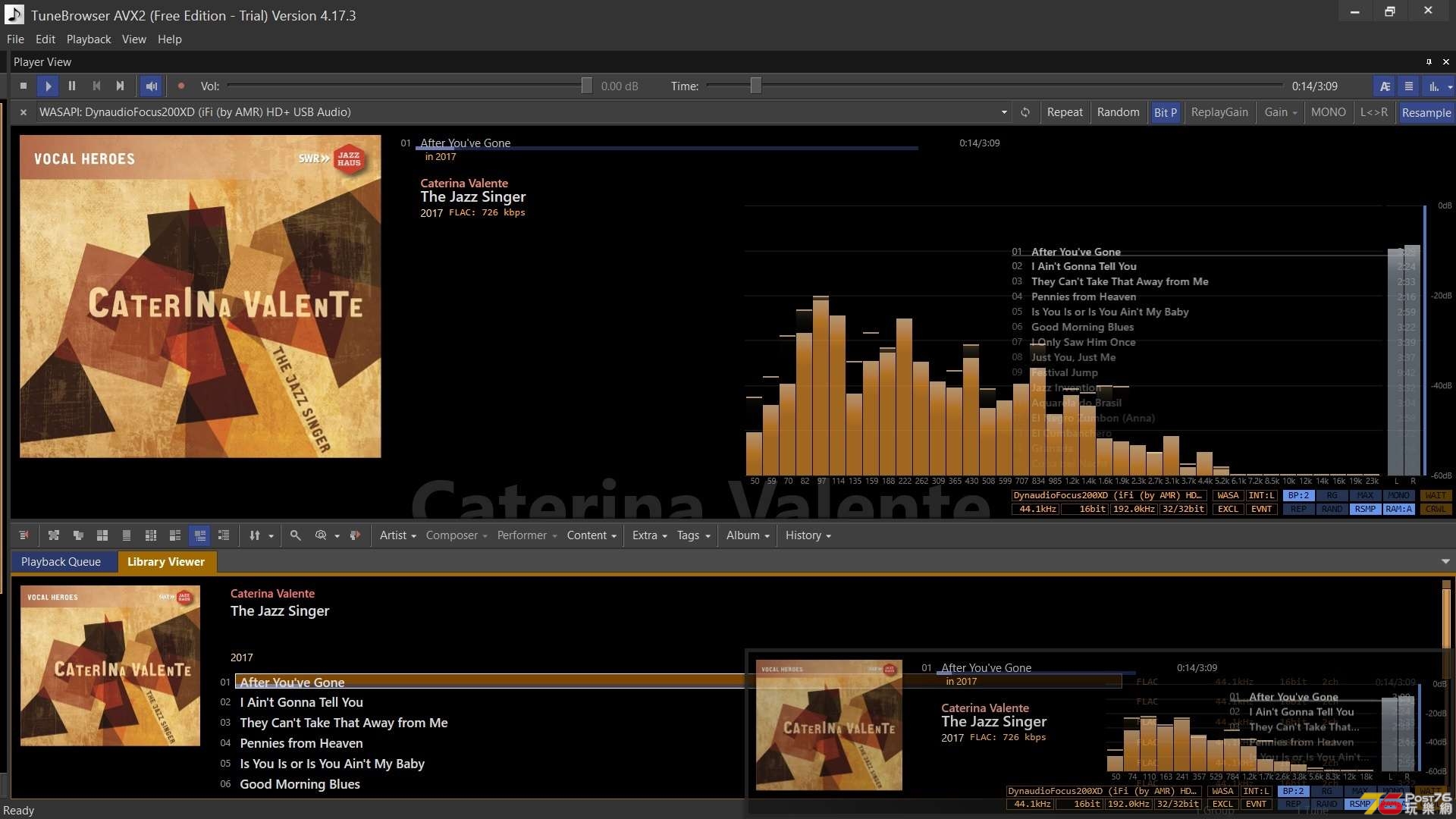This screenshot has width=1456, height=819.
Task: Toggle Random playback mode
Action: pos(1118,112)
